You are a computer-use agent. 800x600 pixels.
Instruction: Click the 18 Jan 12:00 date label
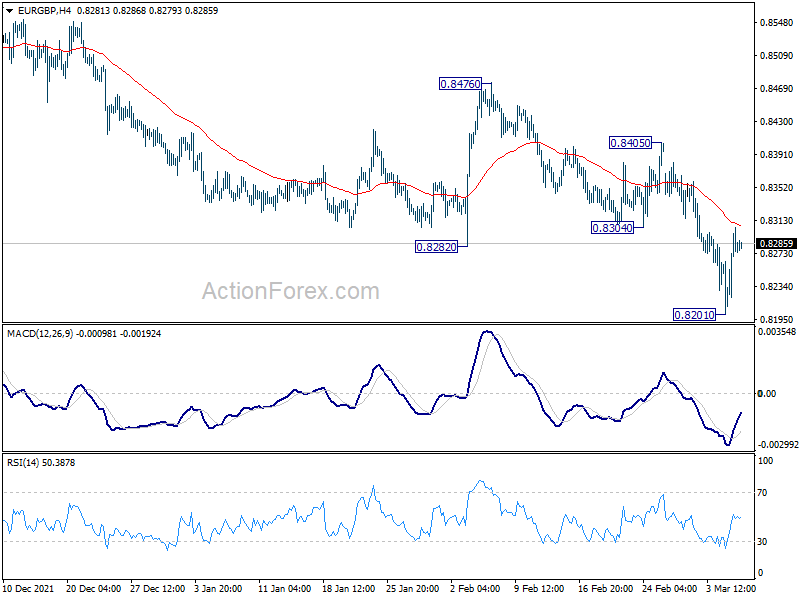[348, 589]
